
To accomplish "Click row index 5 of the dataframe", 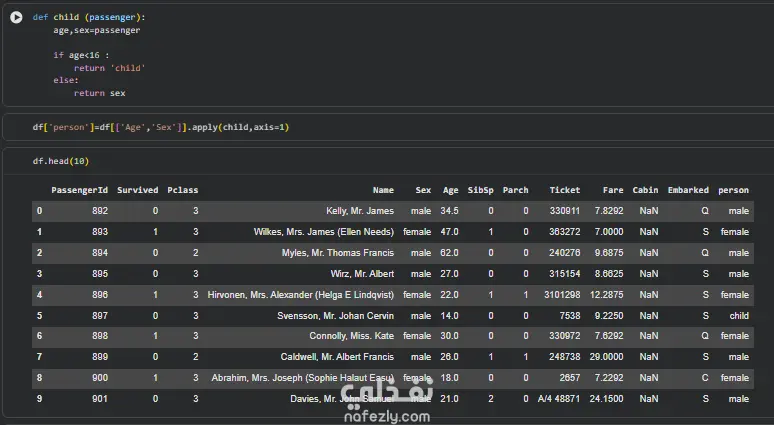I will (39, 316).
